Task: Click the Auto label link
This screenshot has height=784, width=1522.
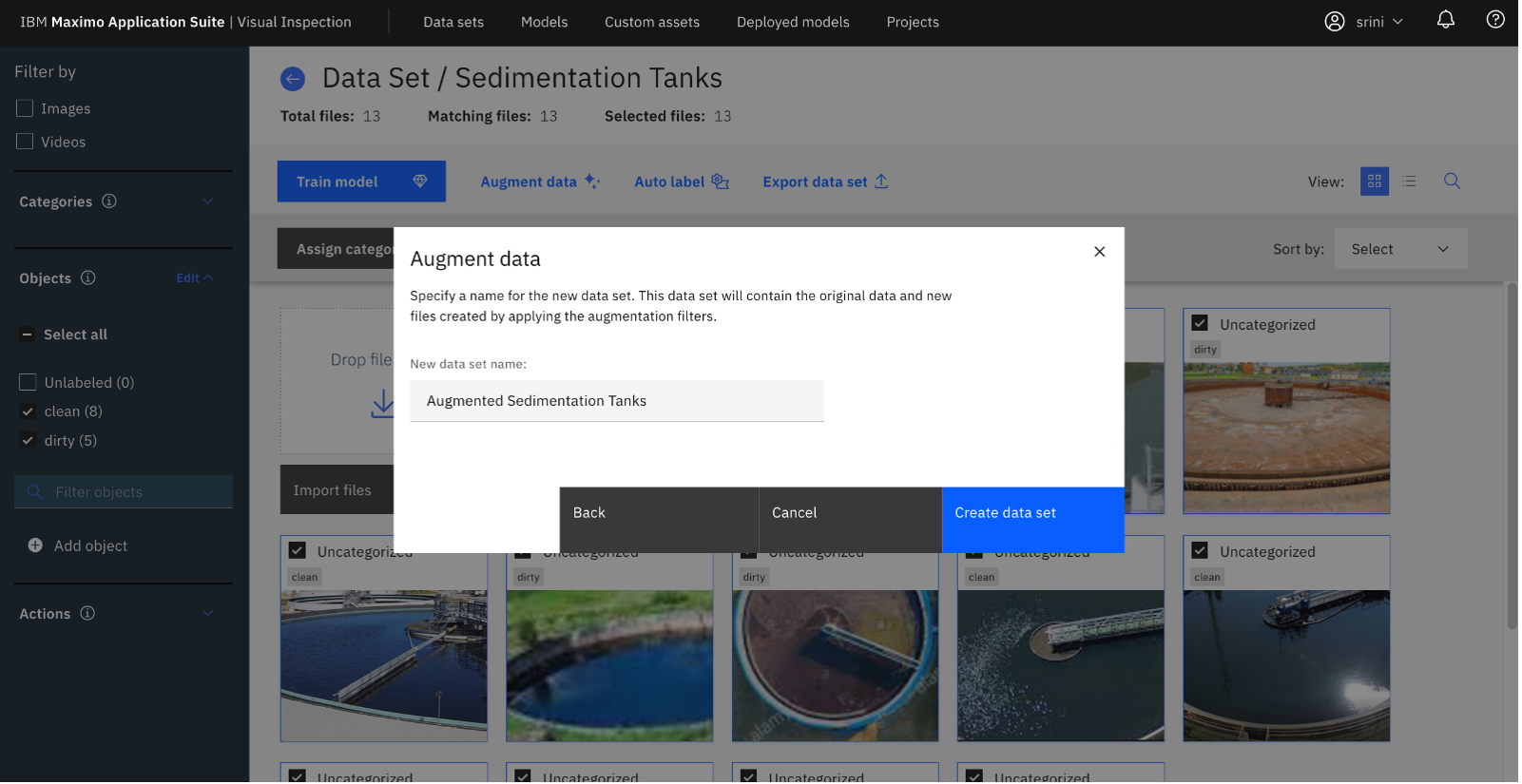Action: click(684, 182)
